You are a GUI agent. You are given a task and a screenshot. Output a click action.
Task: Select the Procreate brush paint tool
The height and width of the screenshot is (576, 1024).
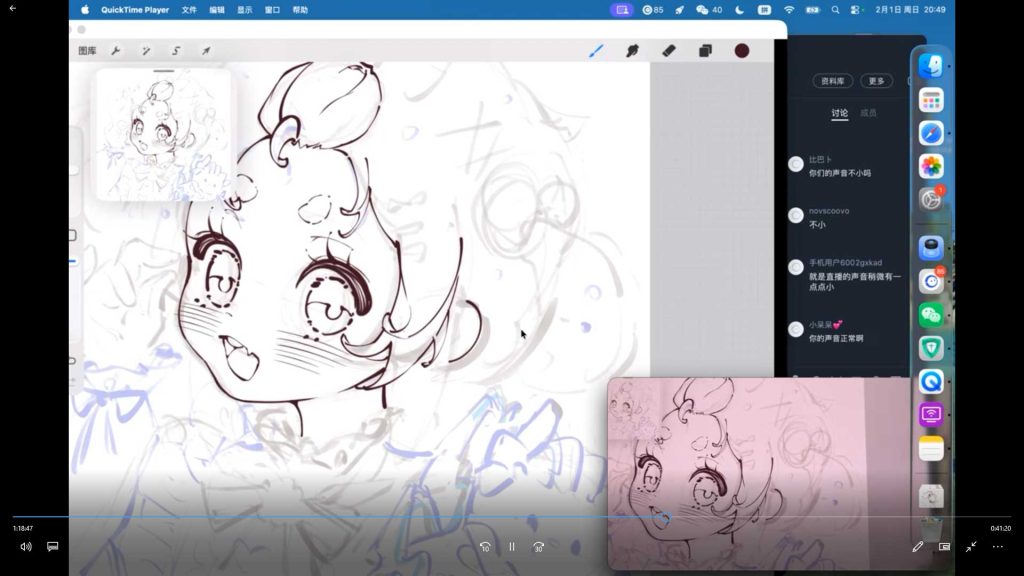pyautogui.click(x=596, y=51)
